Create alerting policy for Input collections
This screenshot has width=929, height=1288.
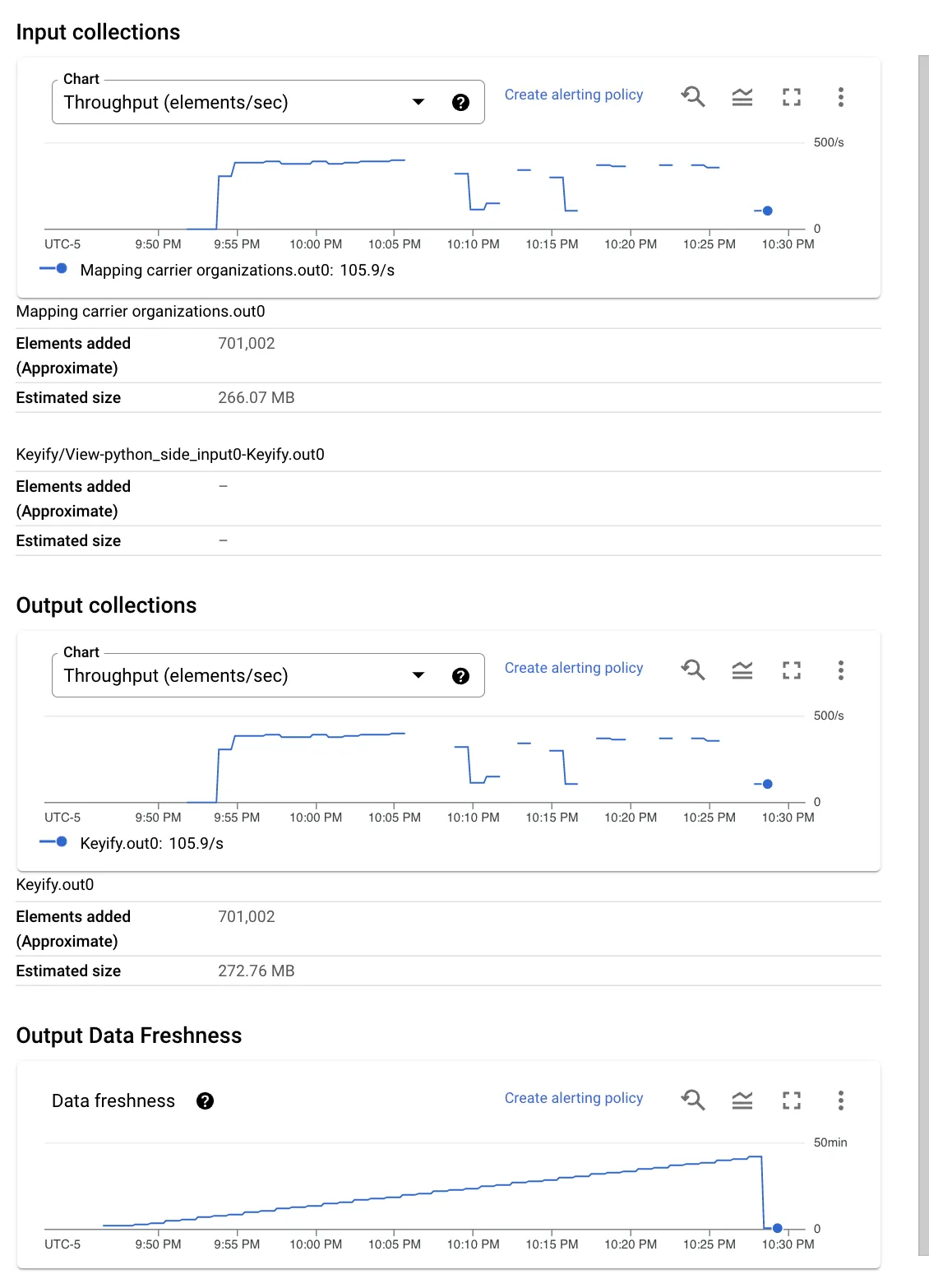tap(574, 95)
